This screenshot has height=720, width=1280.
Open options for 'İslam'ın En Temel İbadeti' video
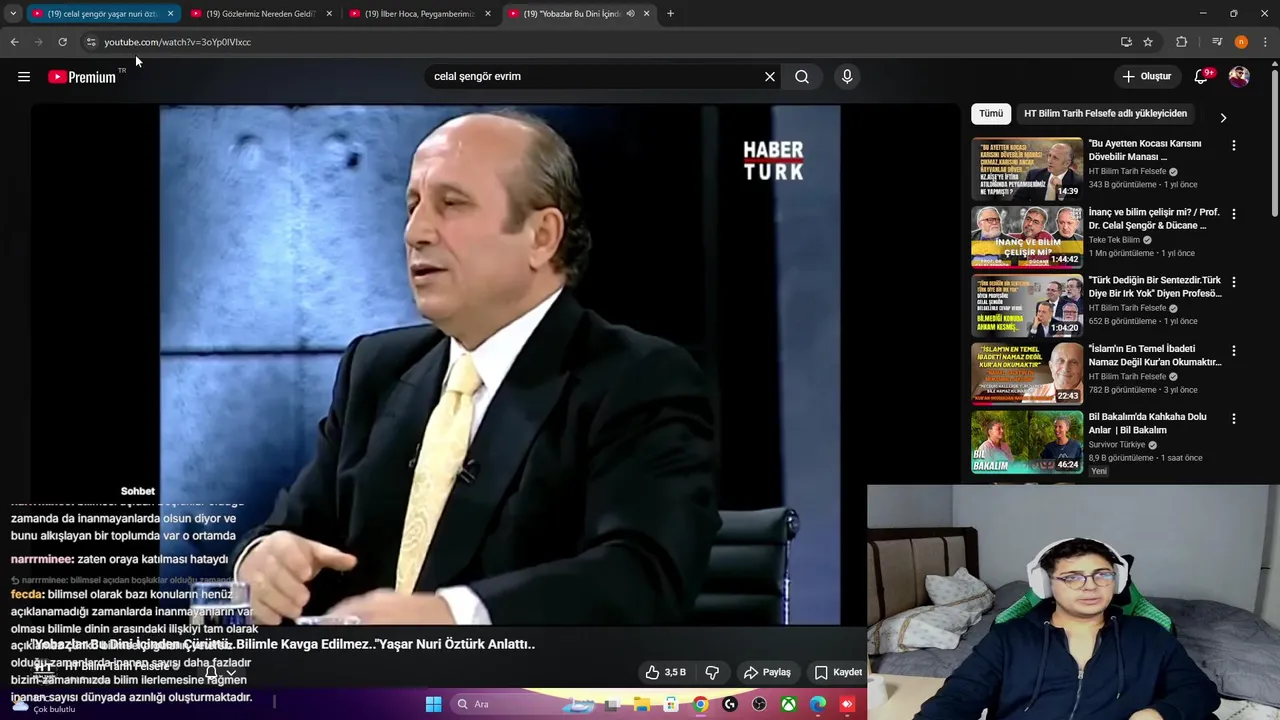point(1233,351)
